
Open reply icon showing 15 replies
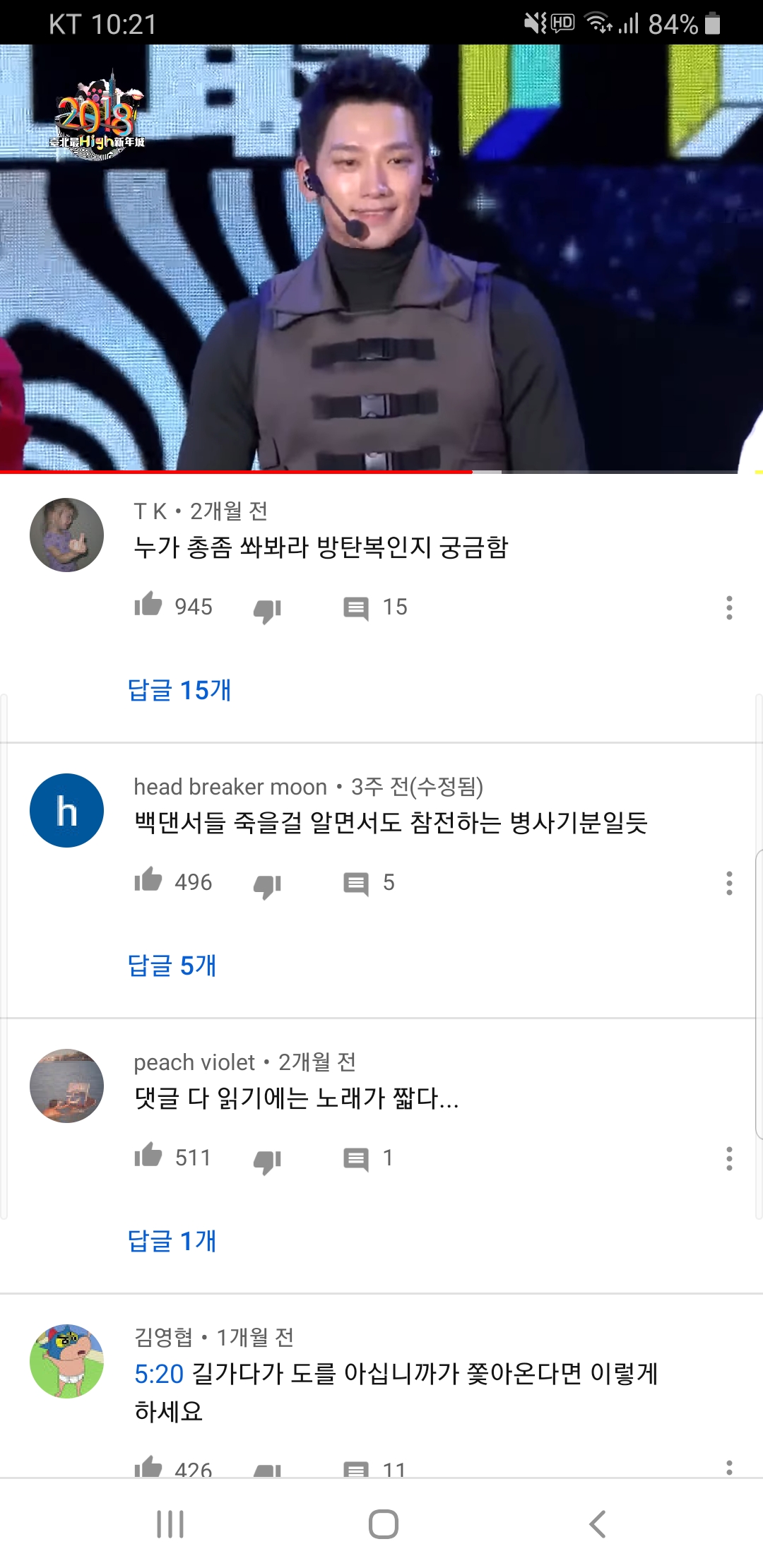(x=356, y=608)
